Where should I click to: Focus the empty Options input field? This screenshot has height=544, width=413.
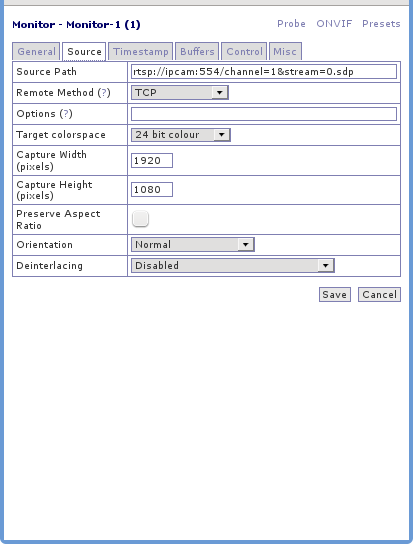click(x=264, y=114)
